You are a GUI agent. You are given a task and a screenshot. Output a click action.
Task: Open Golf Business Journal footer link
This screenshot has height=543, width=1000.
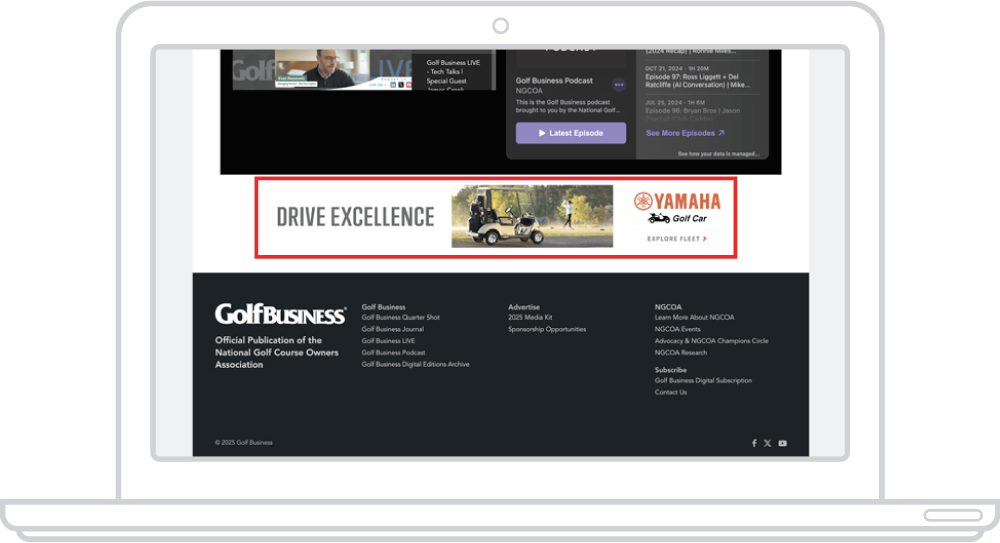392,329
